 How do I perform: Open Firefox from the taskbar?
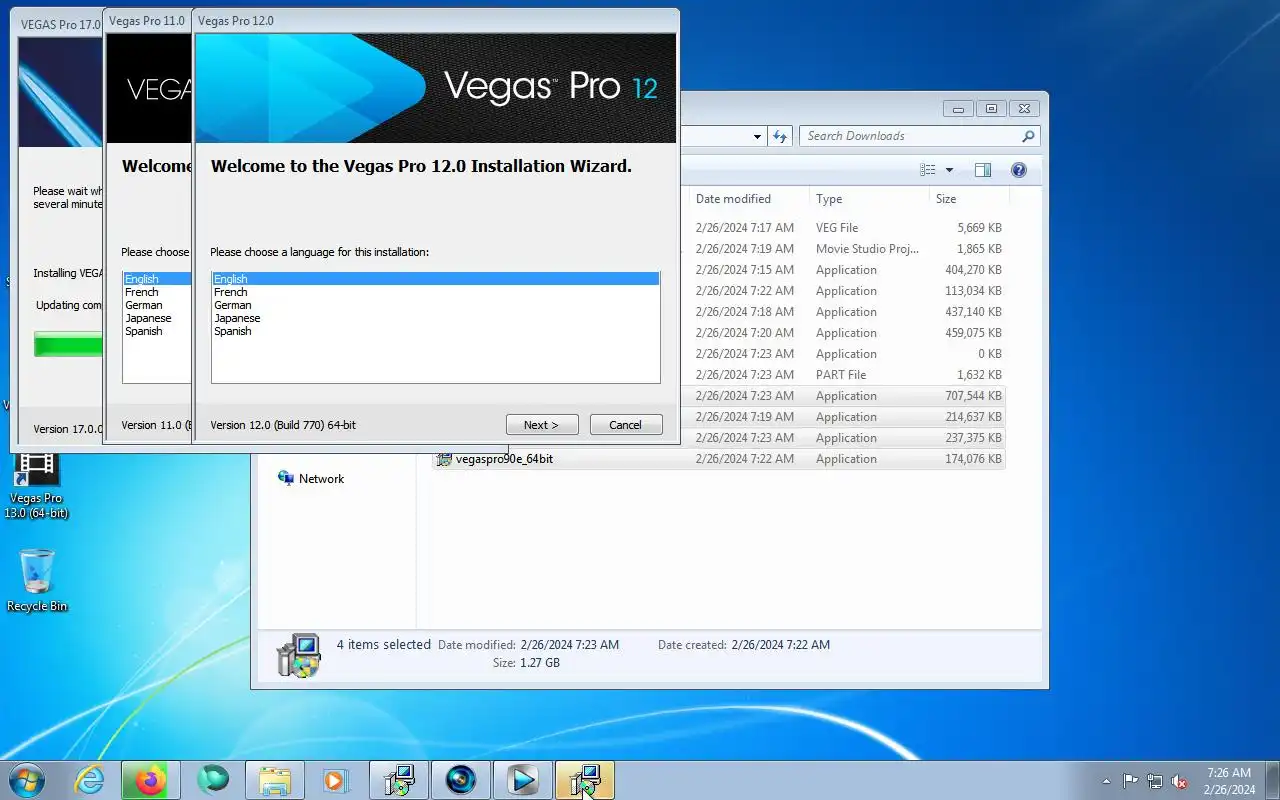tap(151, 780)
